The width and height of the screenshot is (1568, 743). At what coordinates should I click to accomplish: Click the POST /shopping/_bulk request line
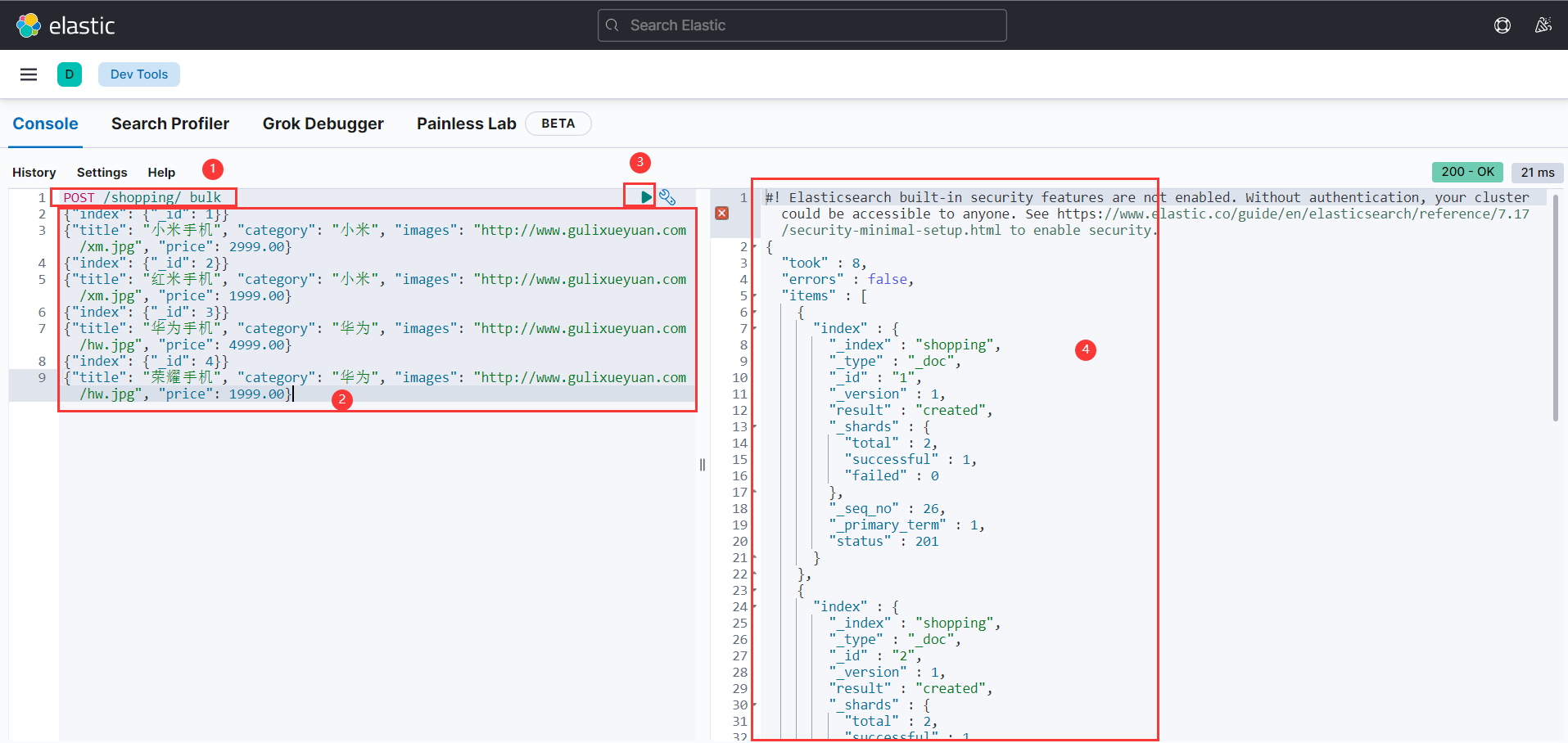142,197
